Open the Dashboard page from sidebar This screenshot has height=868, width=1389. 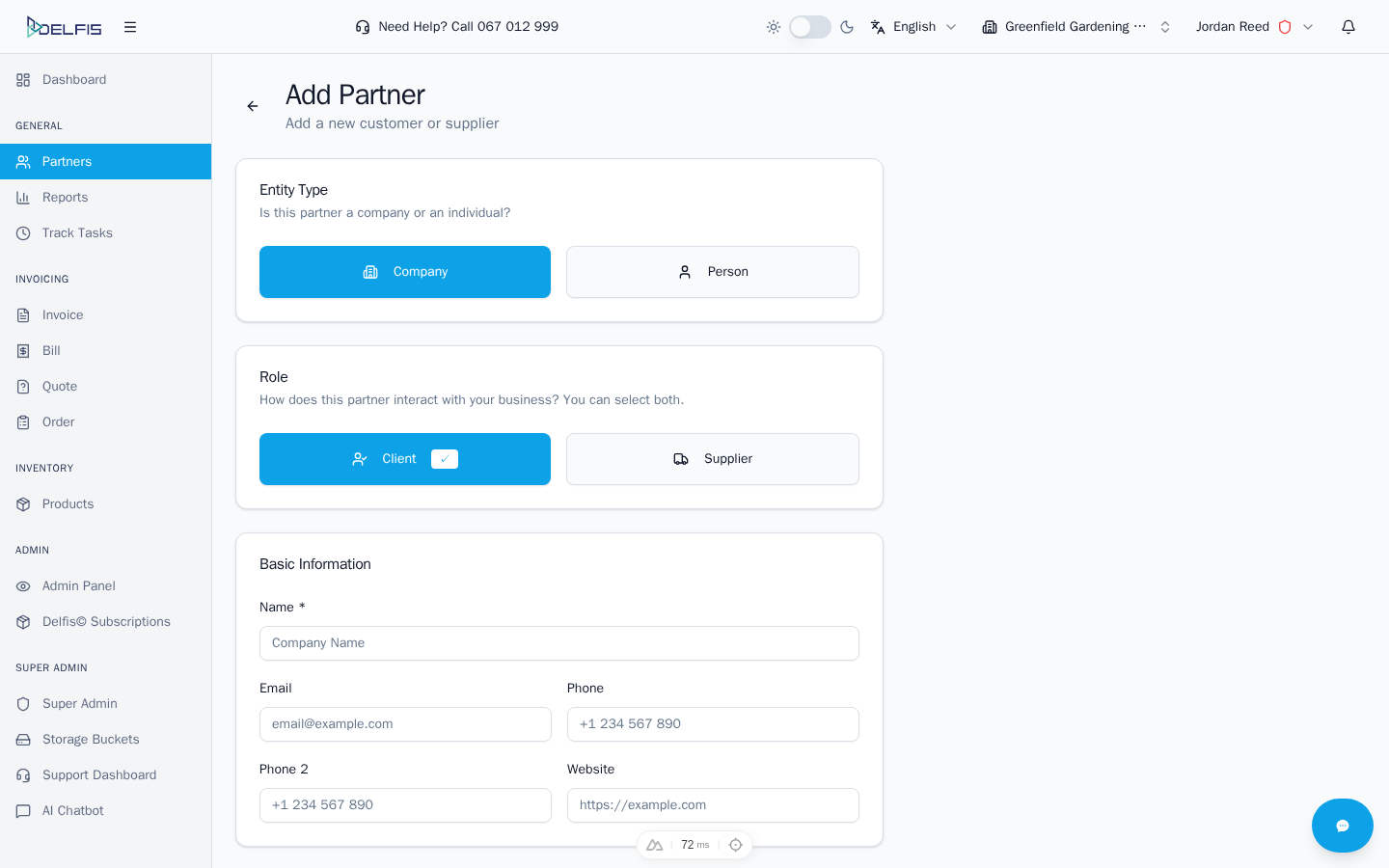73,79
